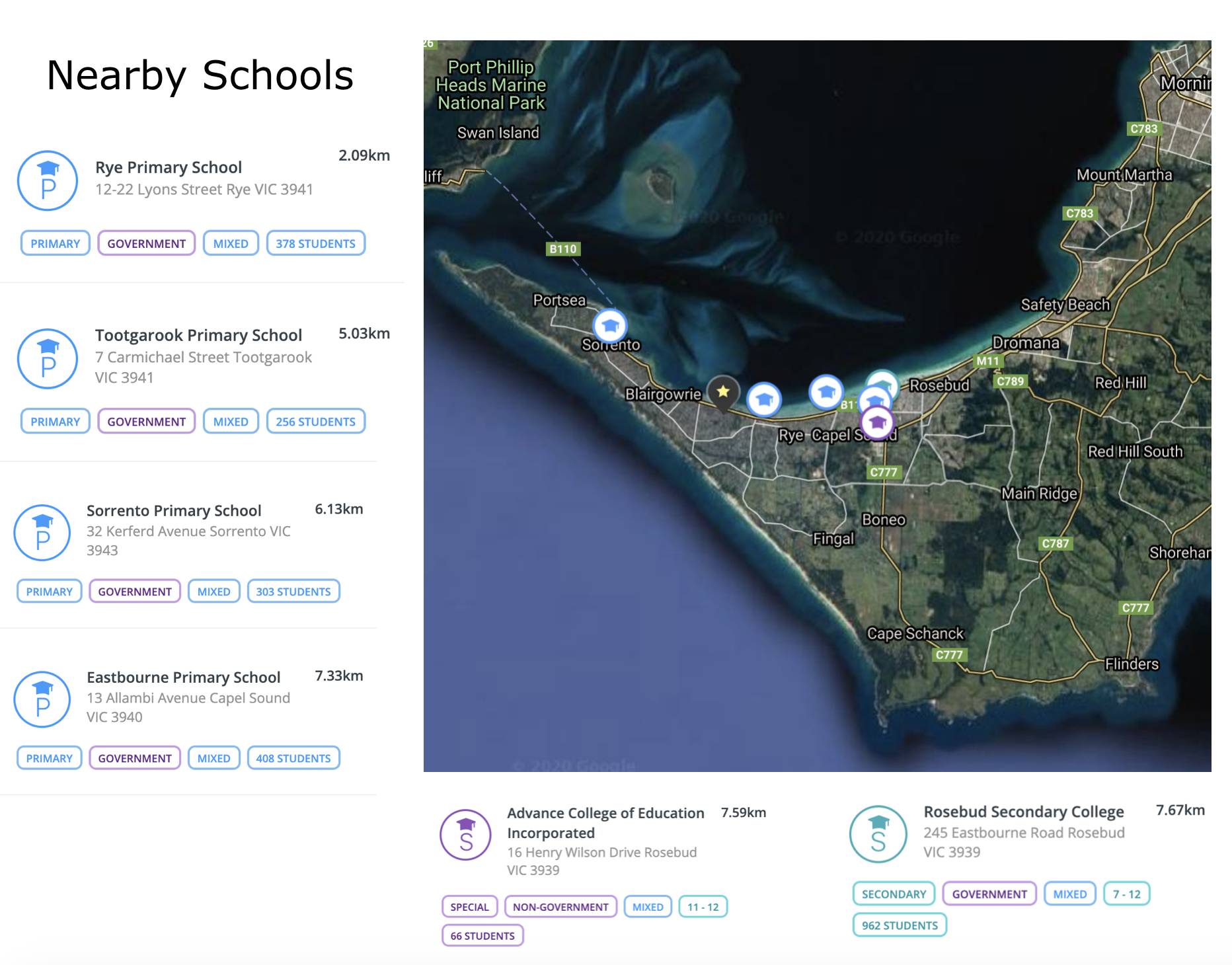This screenshot has height=965, width=1232.
Task: Click the 256 STUDENTS tag
Action: 315,422
